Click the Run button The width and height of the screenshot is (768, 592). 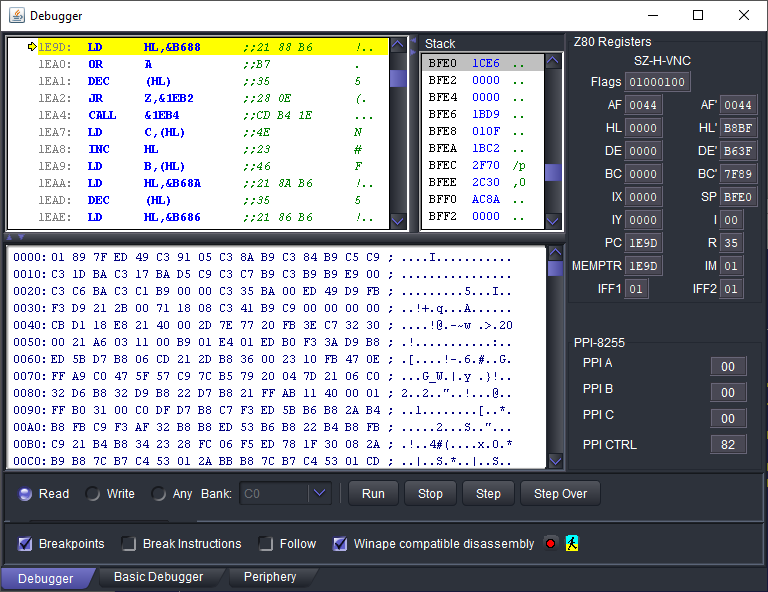point(373,493)
